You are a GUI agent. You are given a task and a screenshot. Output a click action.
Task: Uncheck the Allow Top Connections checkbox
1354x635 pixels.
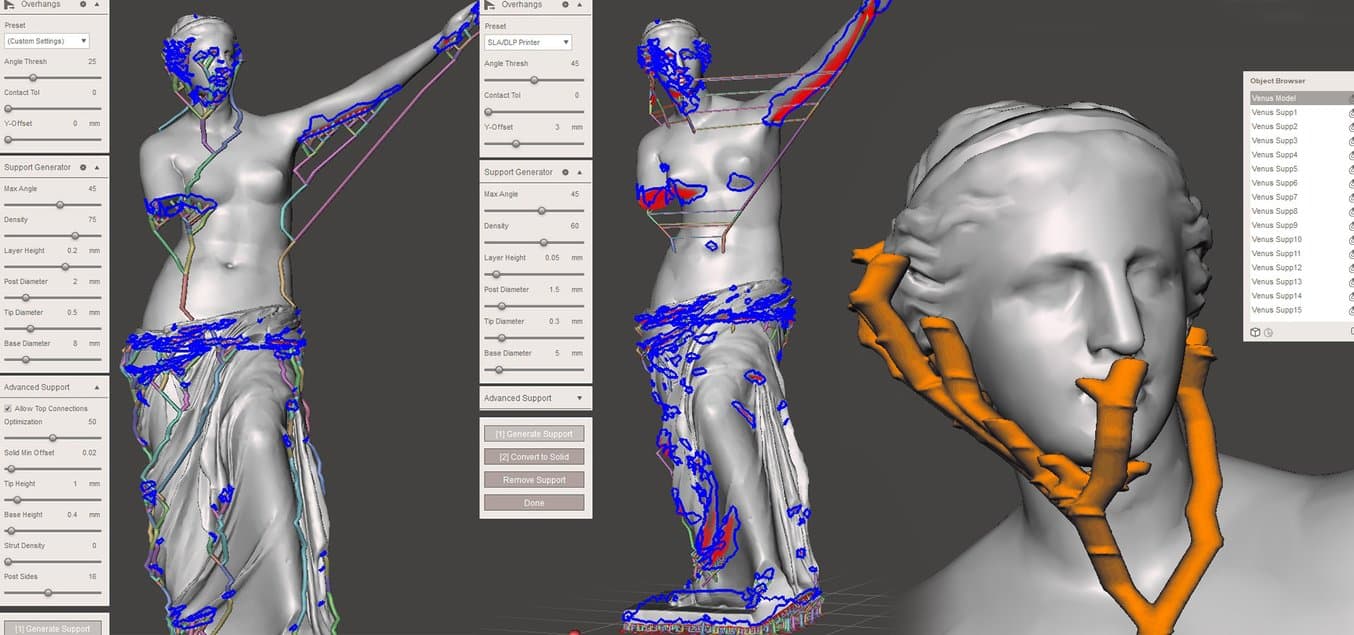coord(8,408)
